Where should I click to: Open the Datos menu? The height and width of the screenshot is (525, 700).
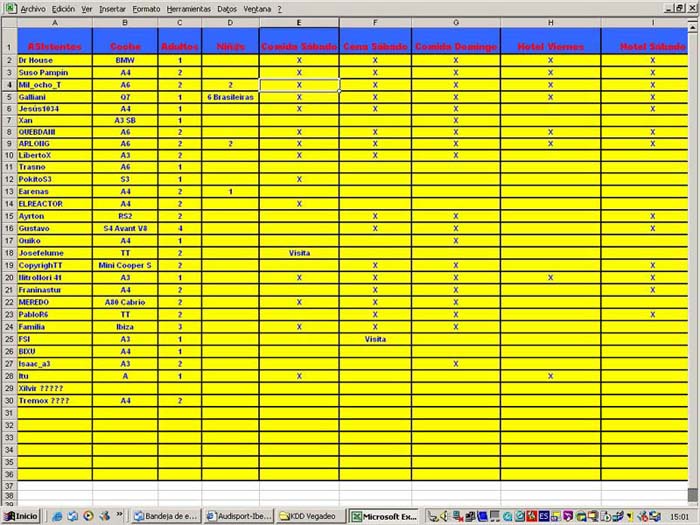[x=227, y=7]
